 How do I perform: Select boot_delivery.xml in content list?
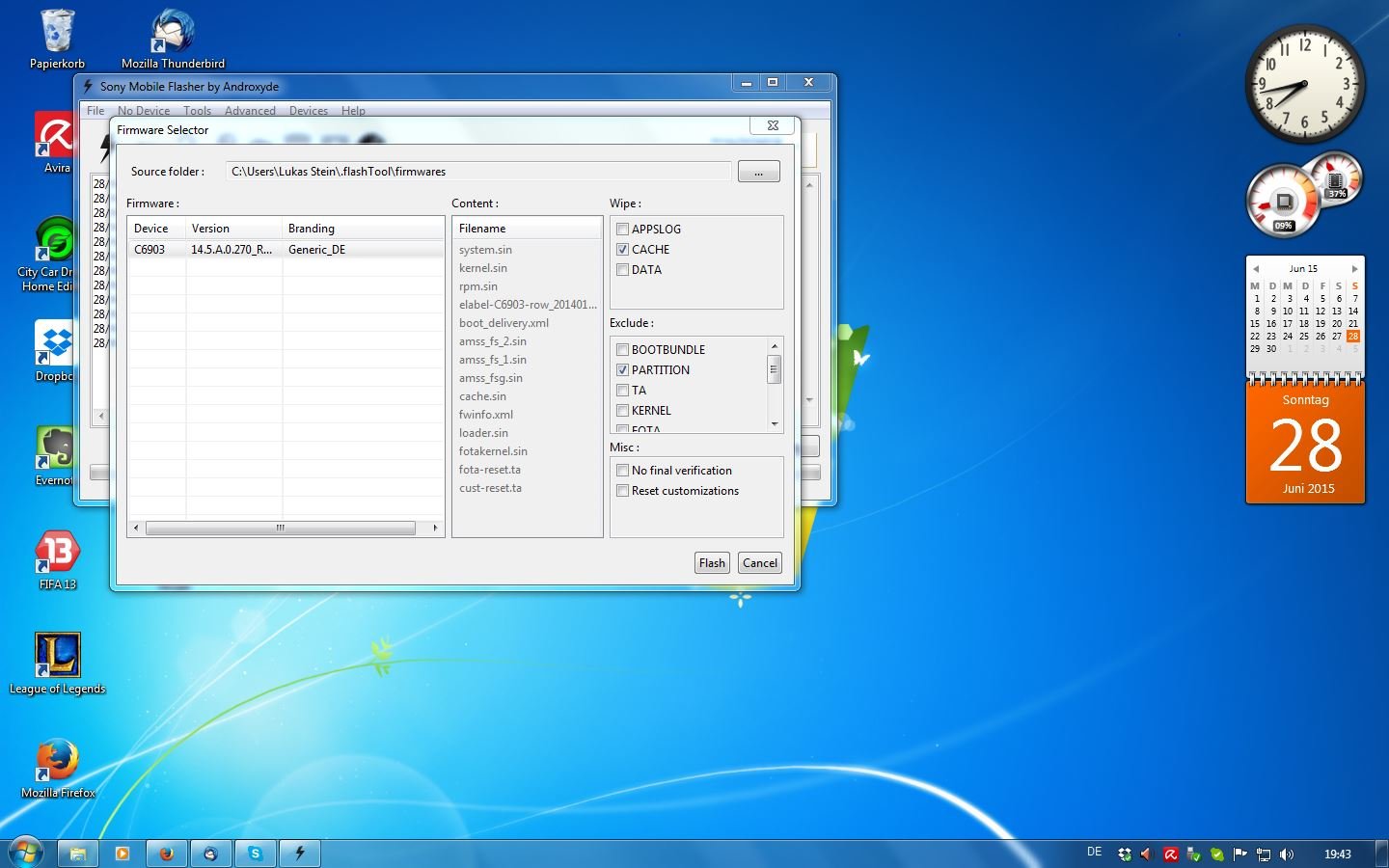click(x=504, y=323)
